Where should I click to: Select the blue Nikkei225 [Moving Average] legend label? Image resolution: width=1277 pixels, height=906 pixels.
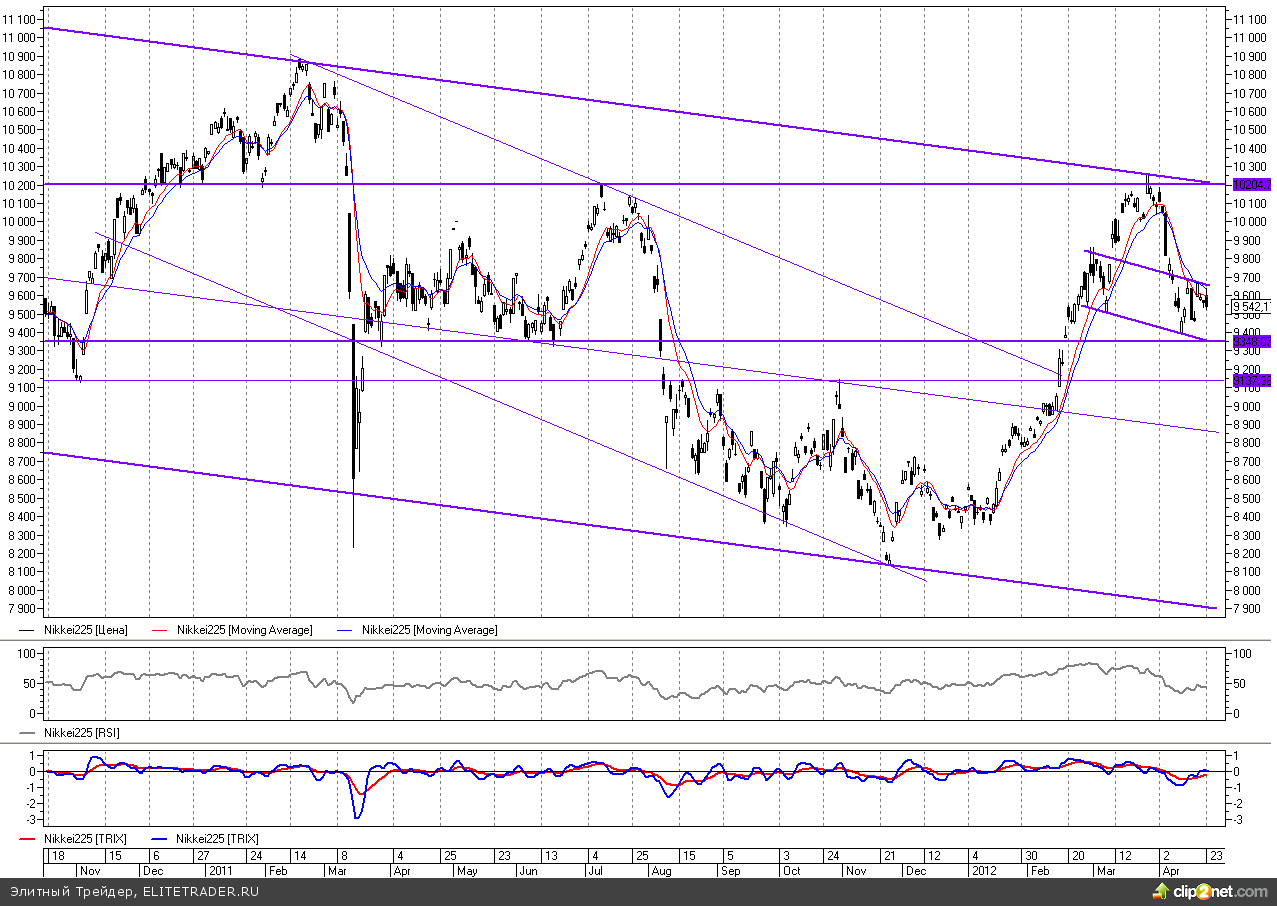(x=429, y=630)
